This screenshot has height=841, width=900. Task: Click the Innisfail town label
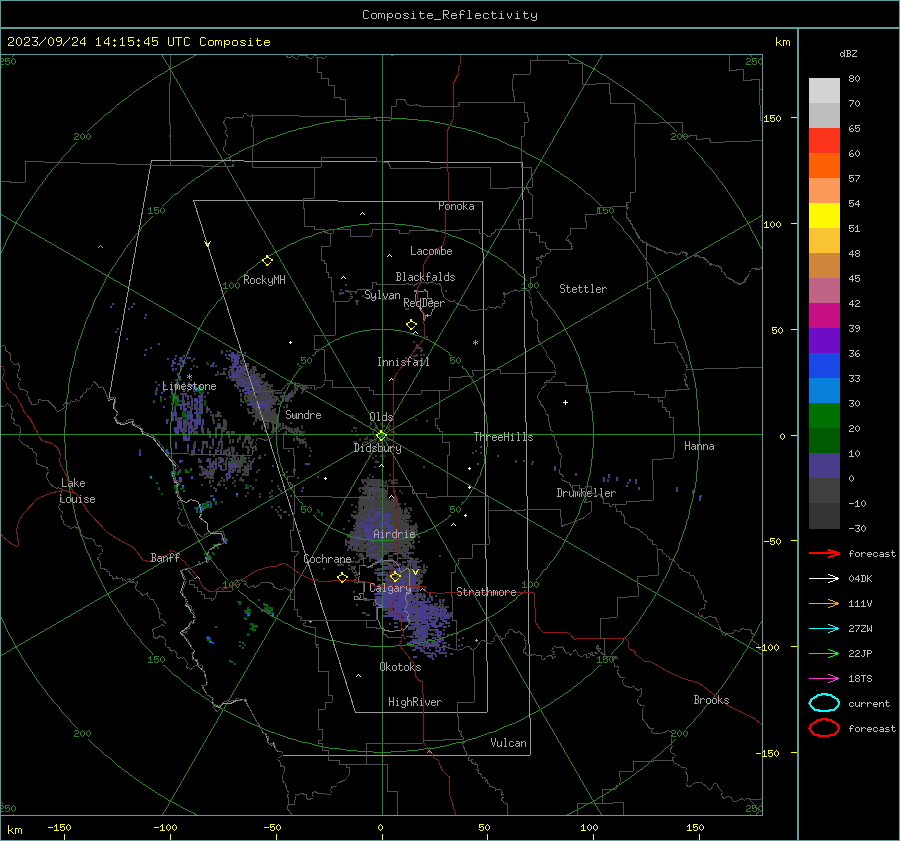tap(403, 362)
